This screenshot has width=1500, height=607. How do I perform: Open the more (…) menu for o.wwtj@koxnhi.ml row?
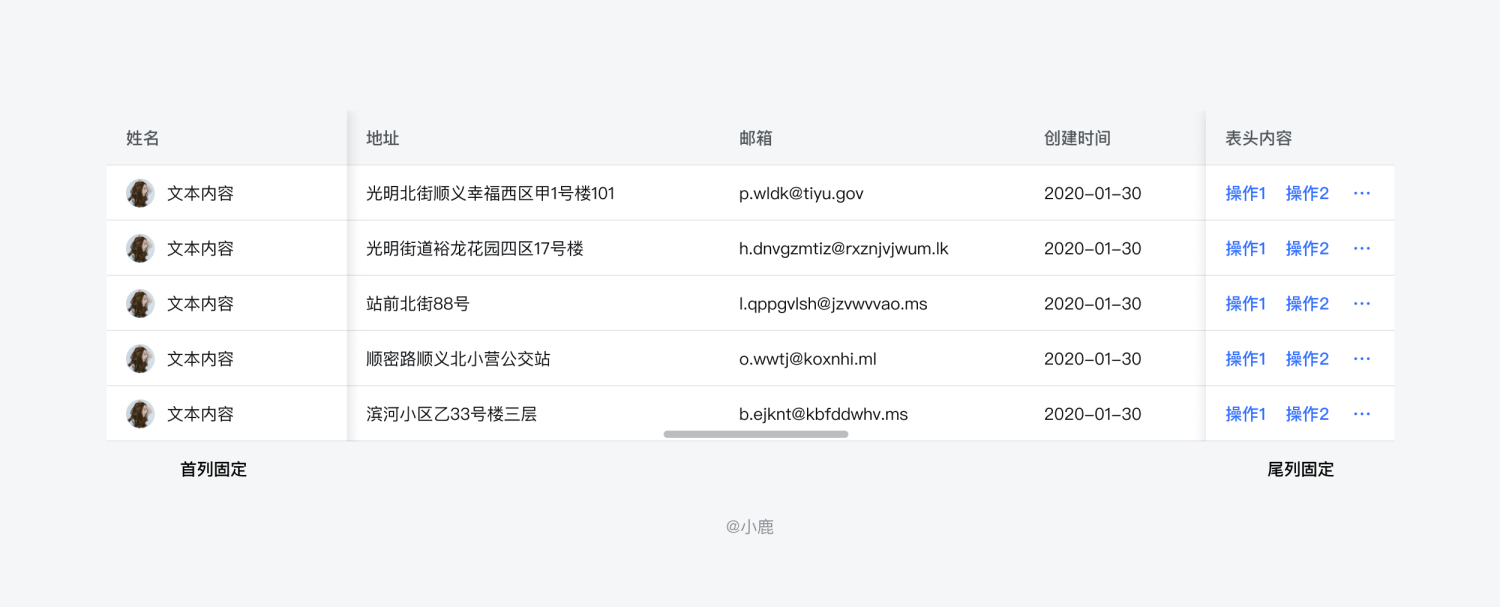click(1362, 358)
